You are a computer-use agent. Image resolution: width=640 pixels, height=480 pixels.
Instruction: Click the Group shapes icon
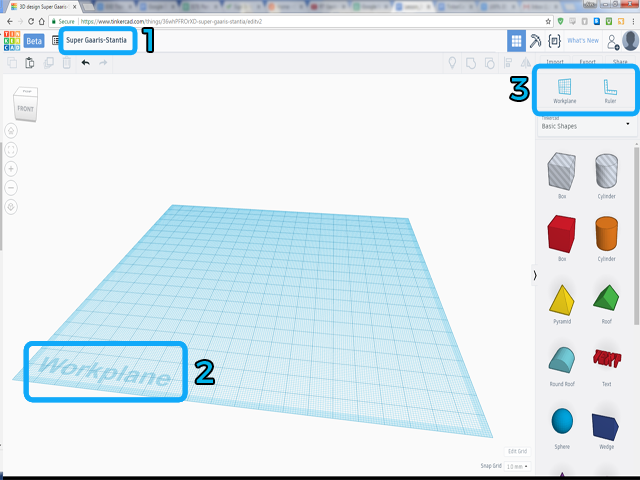pos(471,63)
